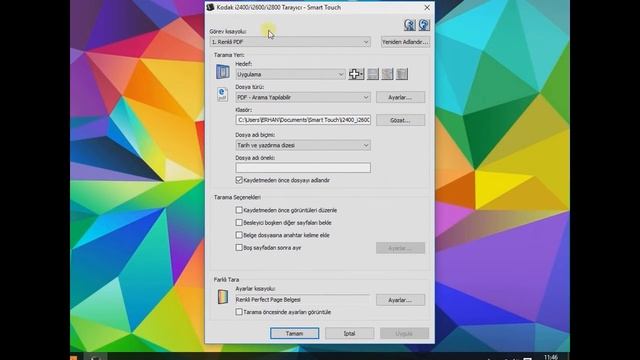Check 'Tarama öncesinde ayarları görüntüle'
This screenshot has height=360, width=640.
coord(239,312)
